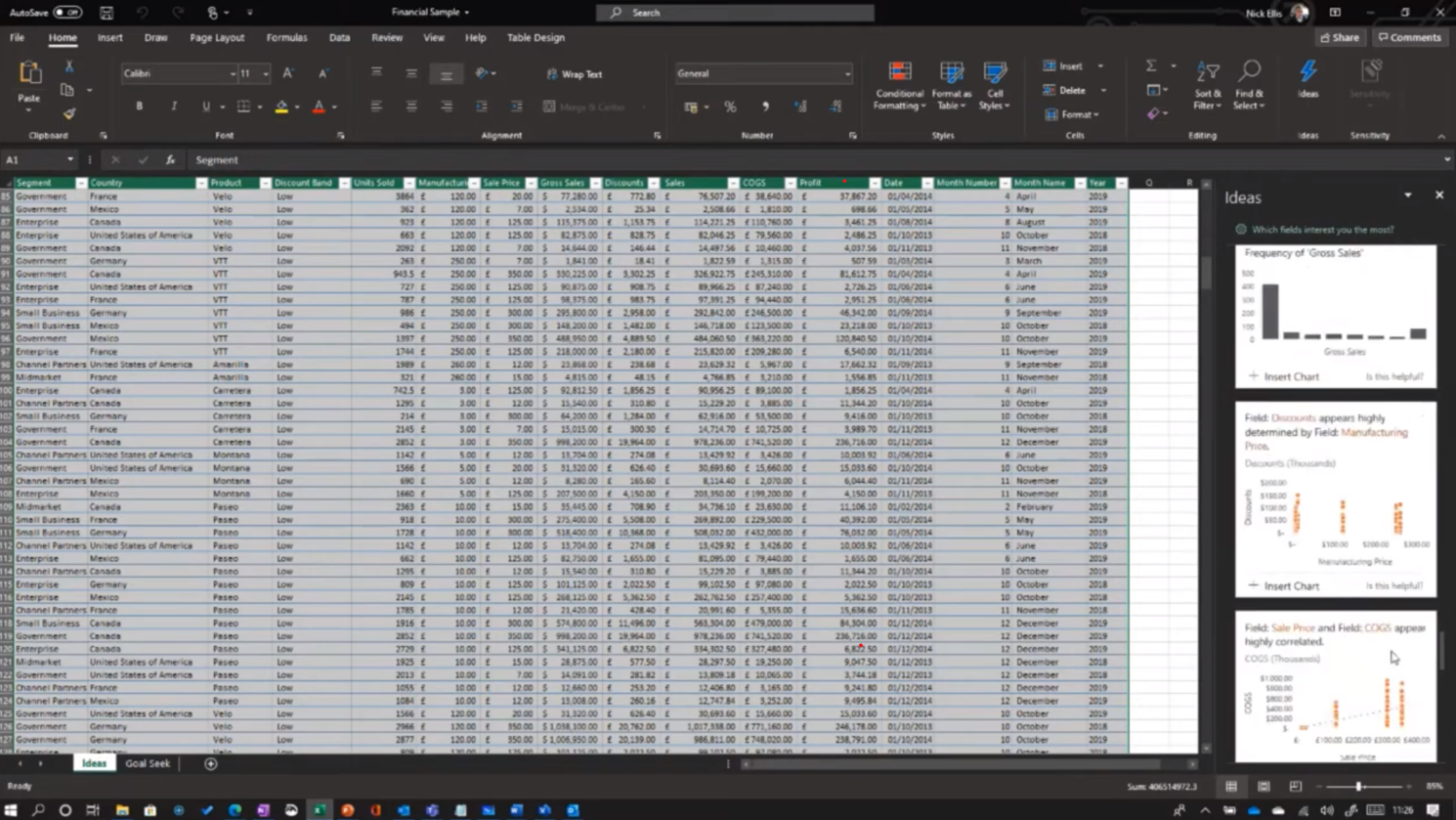Expand the Calibri font name dropdown
1456x820 pixels.
tap(233, 74)
